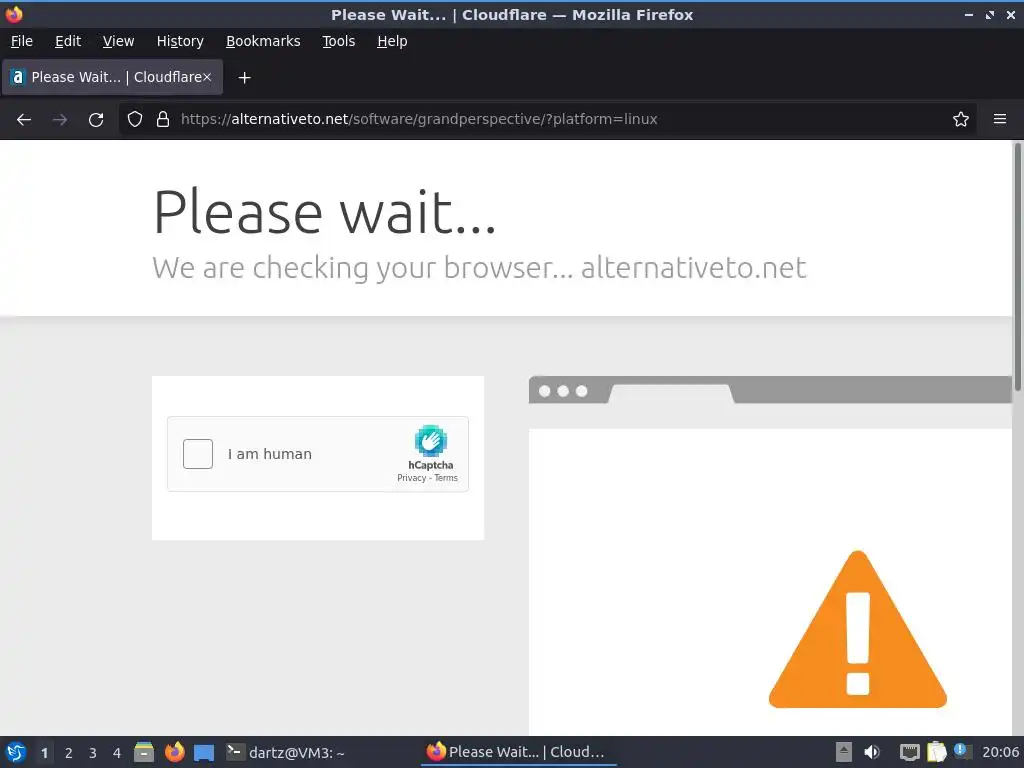Select the Firefox 'Please Wait...' taskbar entry
Screen dimensions: 1024x768
(x=519, y=752)
